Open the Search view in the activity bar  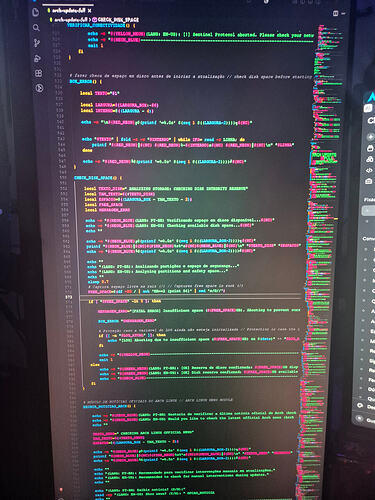pyautogui.click(x=36, y=28)
